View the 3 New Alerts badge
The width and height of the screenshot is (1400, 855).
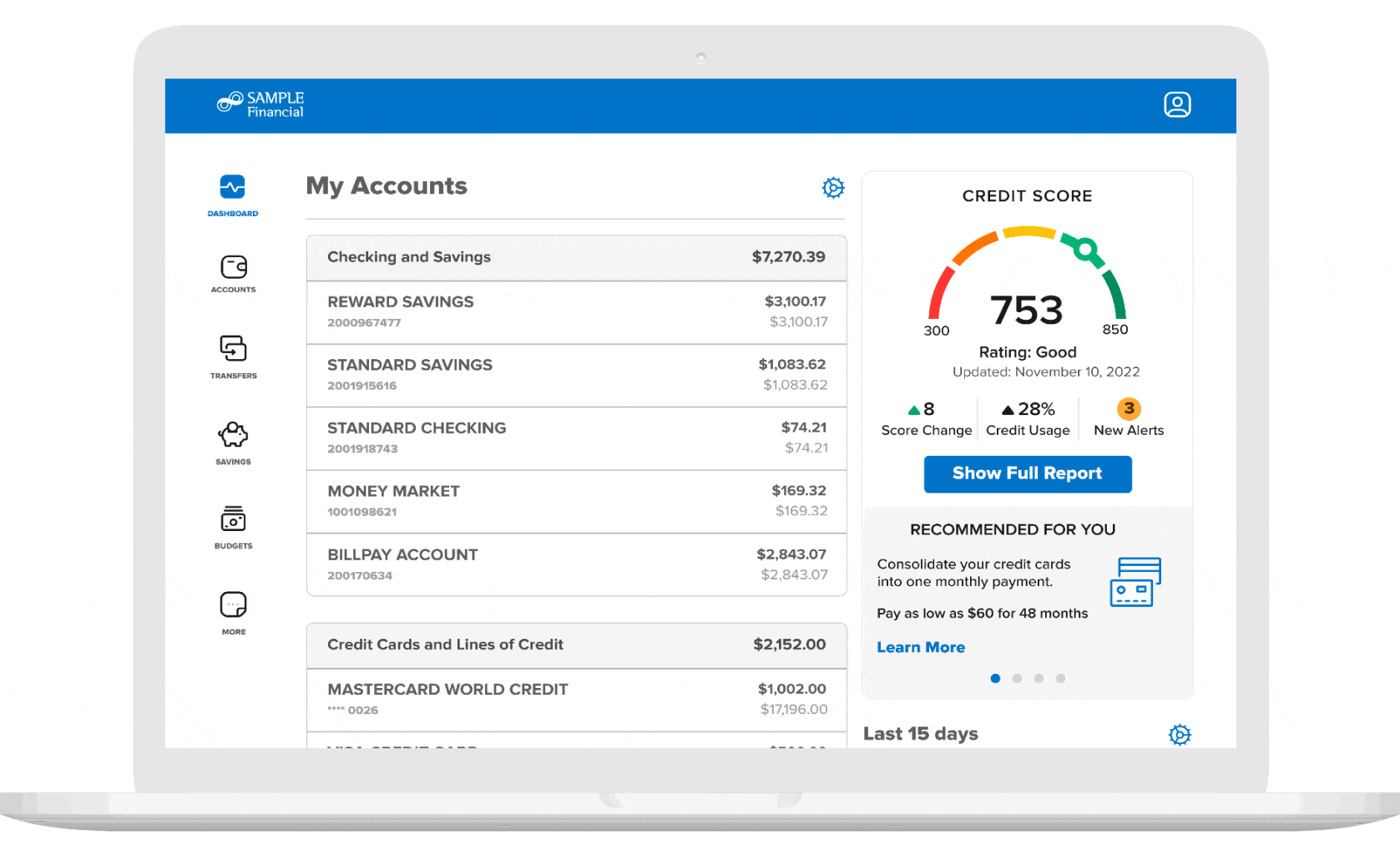[1129, 409]
